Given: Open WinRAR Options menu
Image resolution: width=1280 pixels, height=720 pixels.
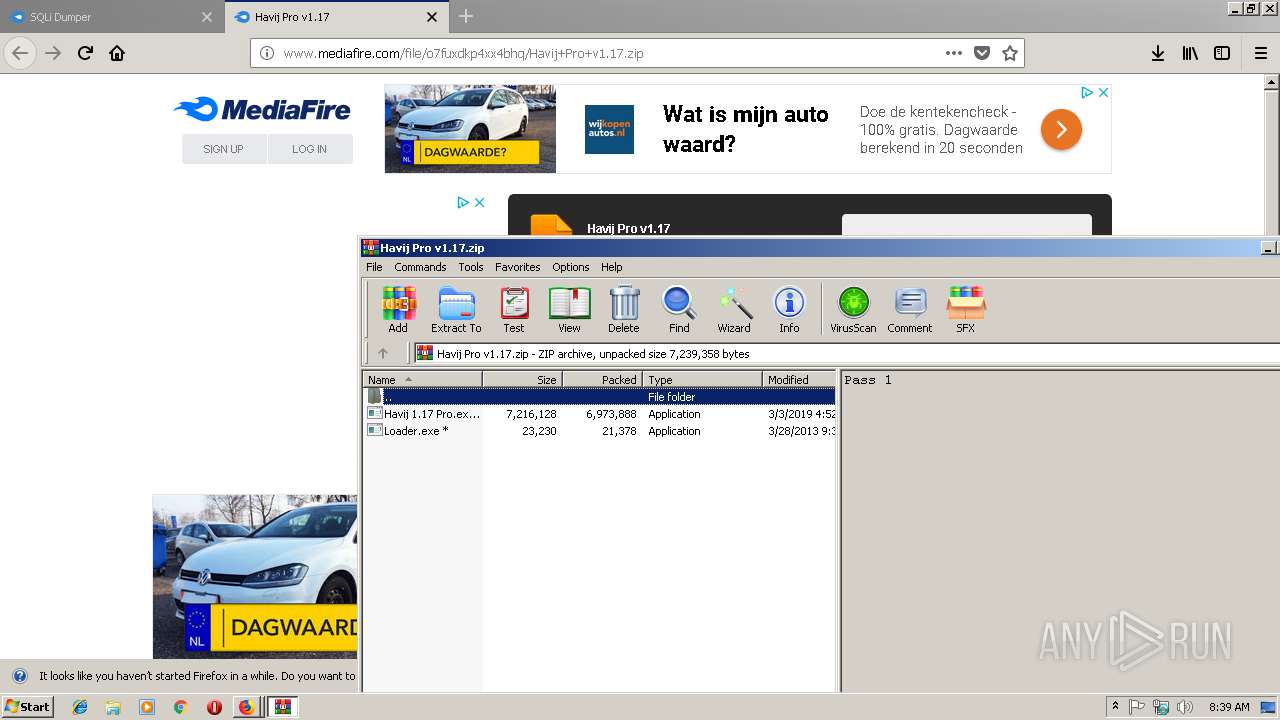Looking at the screenshot, I should pos(571,267).
